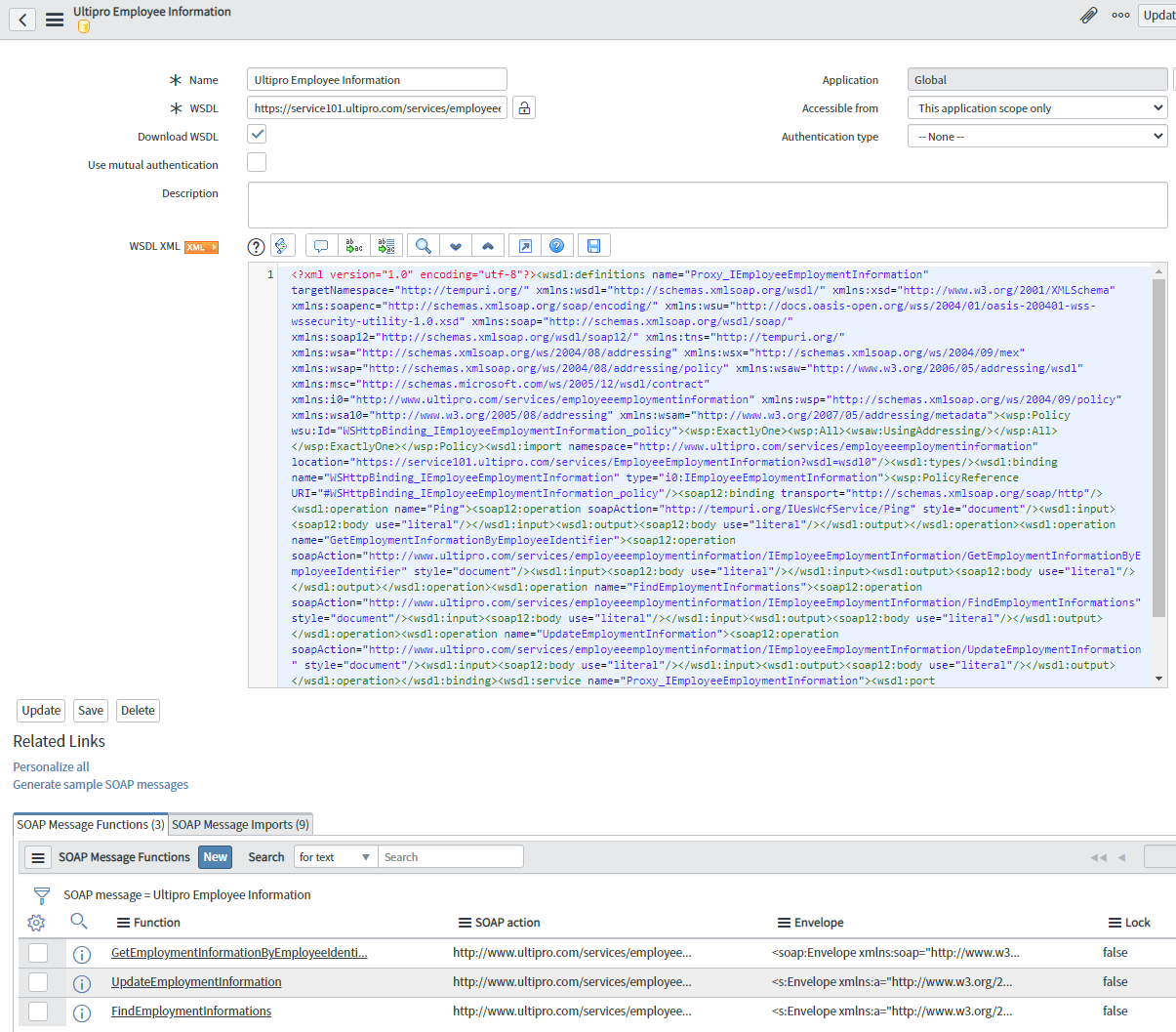This screenshot has height=1032, width=1176.
Task: Click the Replace All icon in XML toolbar
Action: (386, 246)
